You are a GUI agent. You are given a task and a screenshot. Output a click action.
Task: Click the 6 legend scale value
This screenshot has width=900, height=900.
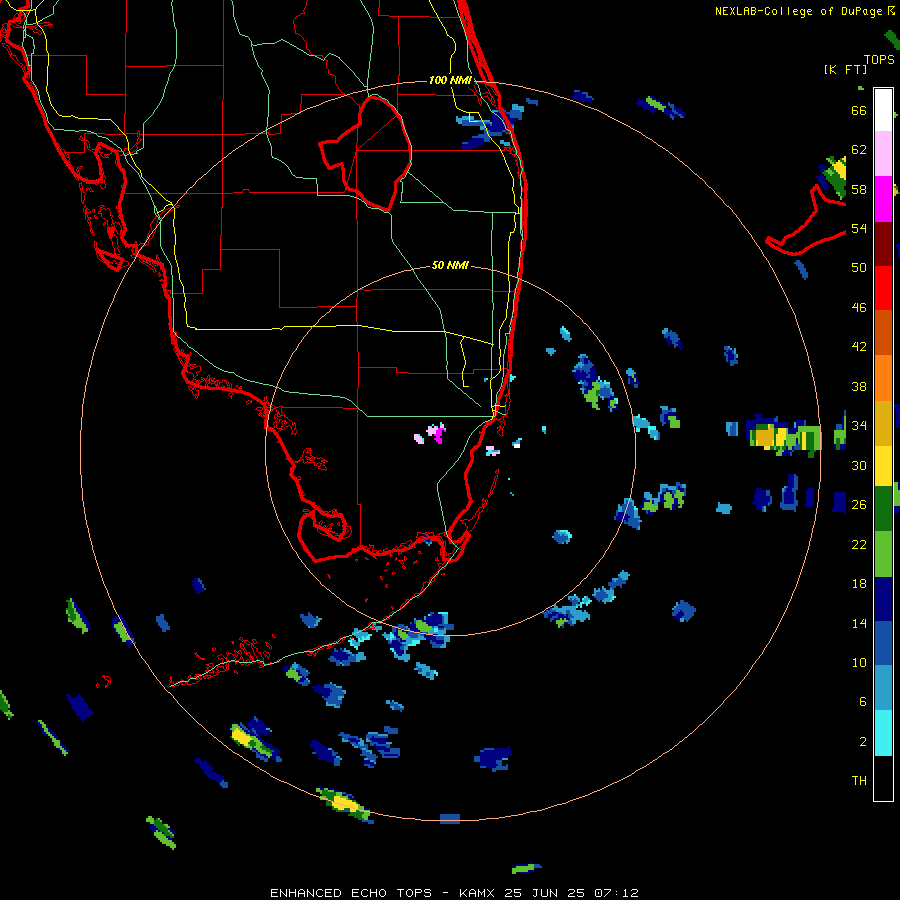[x=863, y=702]
